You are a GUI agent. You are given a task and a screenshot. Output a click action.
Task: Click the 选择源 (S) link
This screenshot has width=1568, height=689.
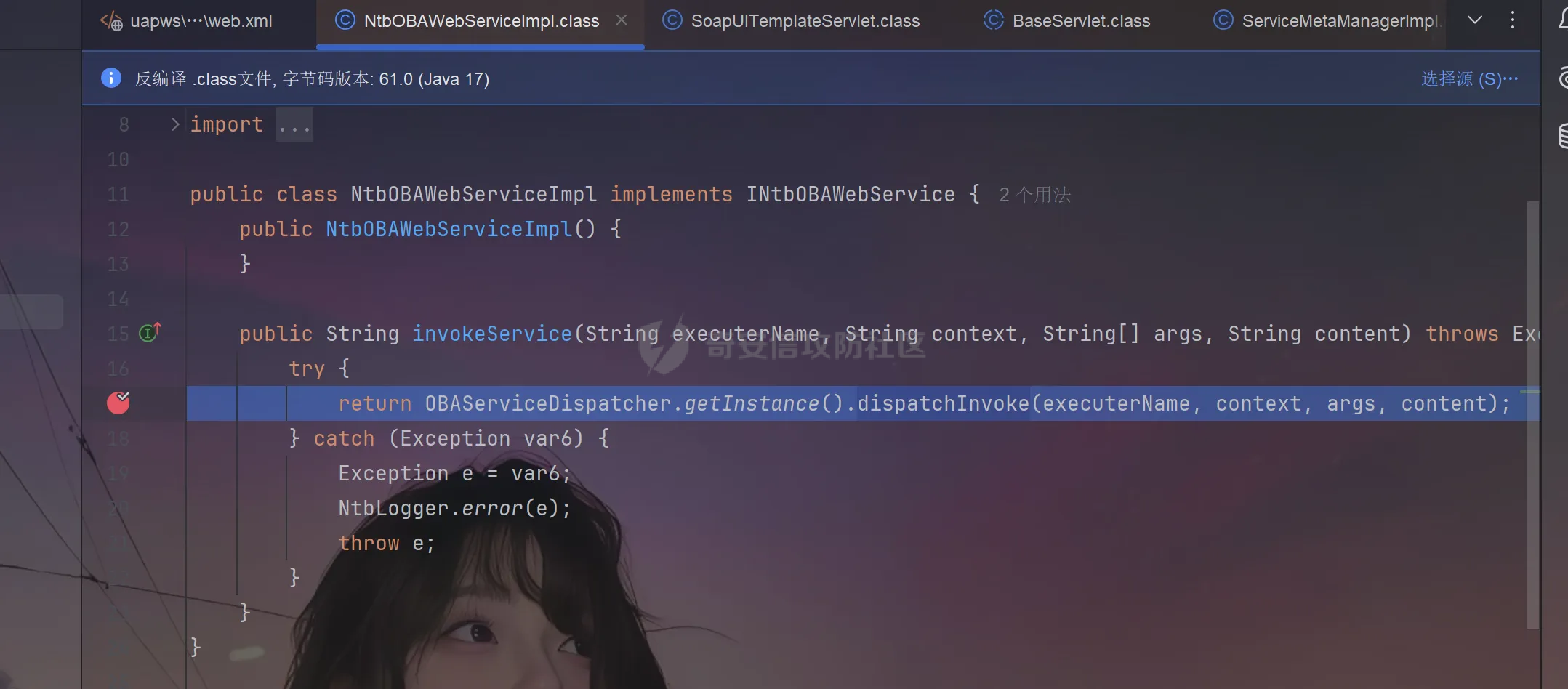[1468, 78]
